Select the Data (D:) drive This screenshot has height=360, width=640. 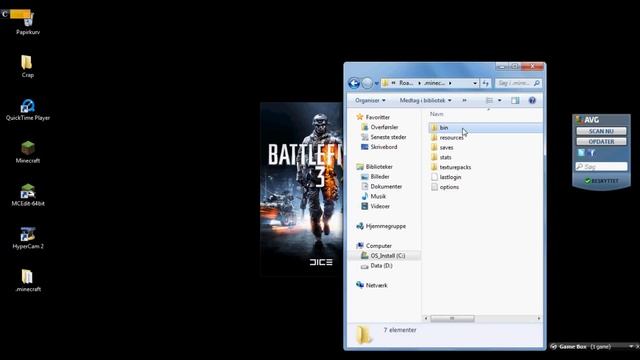tap(377, 266)
